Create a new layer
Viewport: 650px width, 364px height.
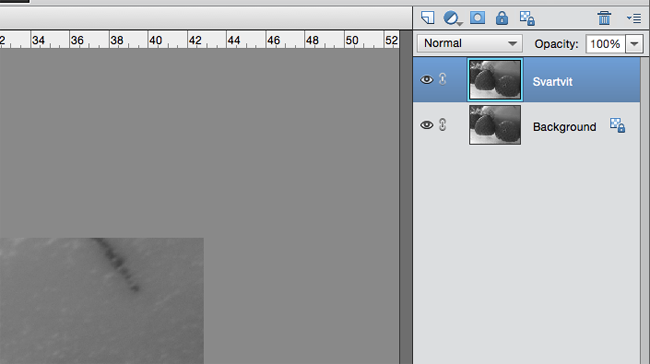[428, 18]
